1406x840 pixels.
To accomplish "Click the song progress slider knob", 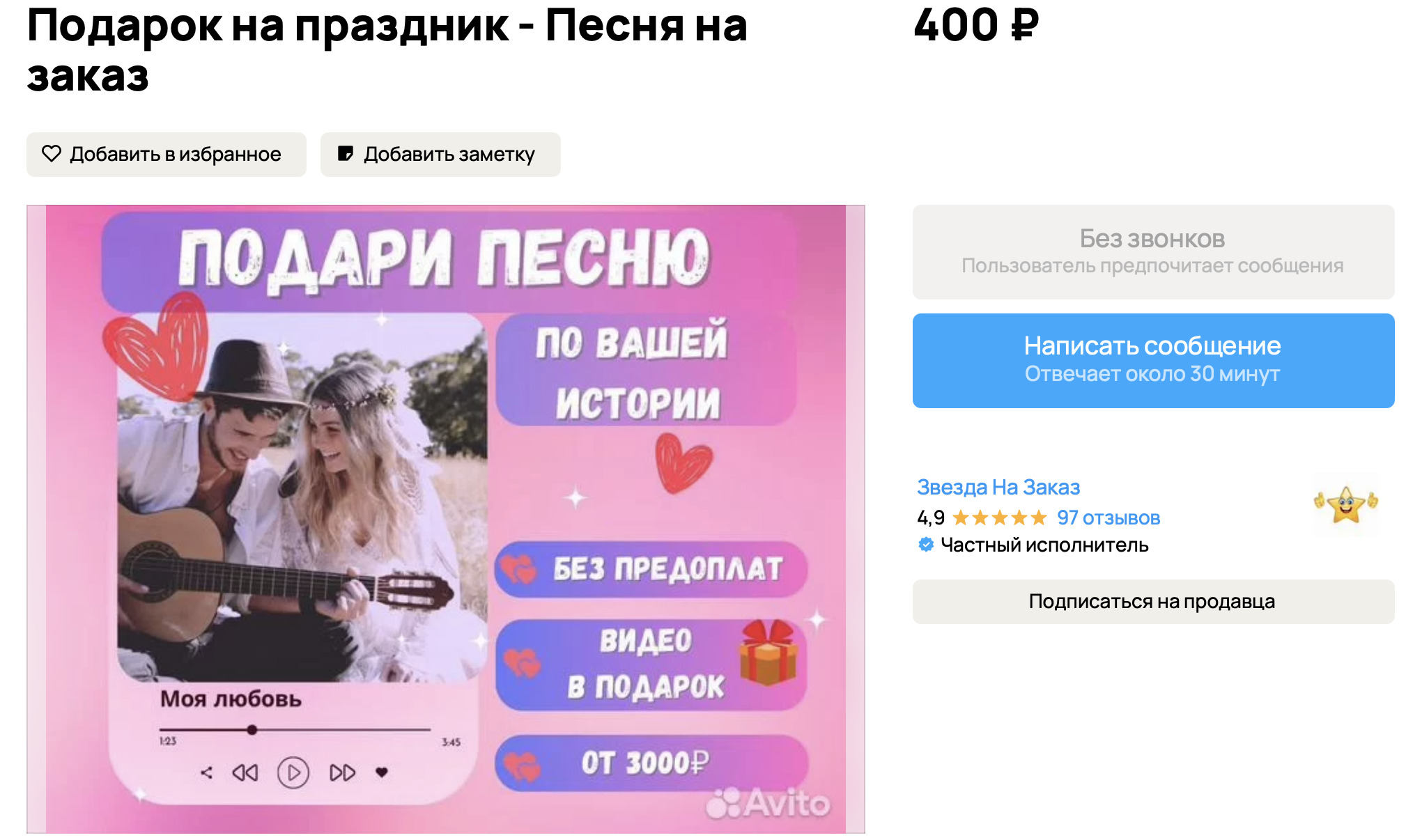I will point(252,729).
